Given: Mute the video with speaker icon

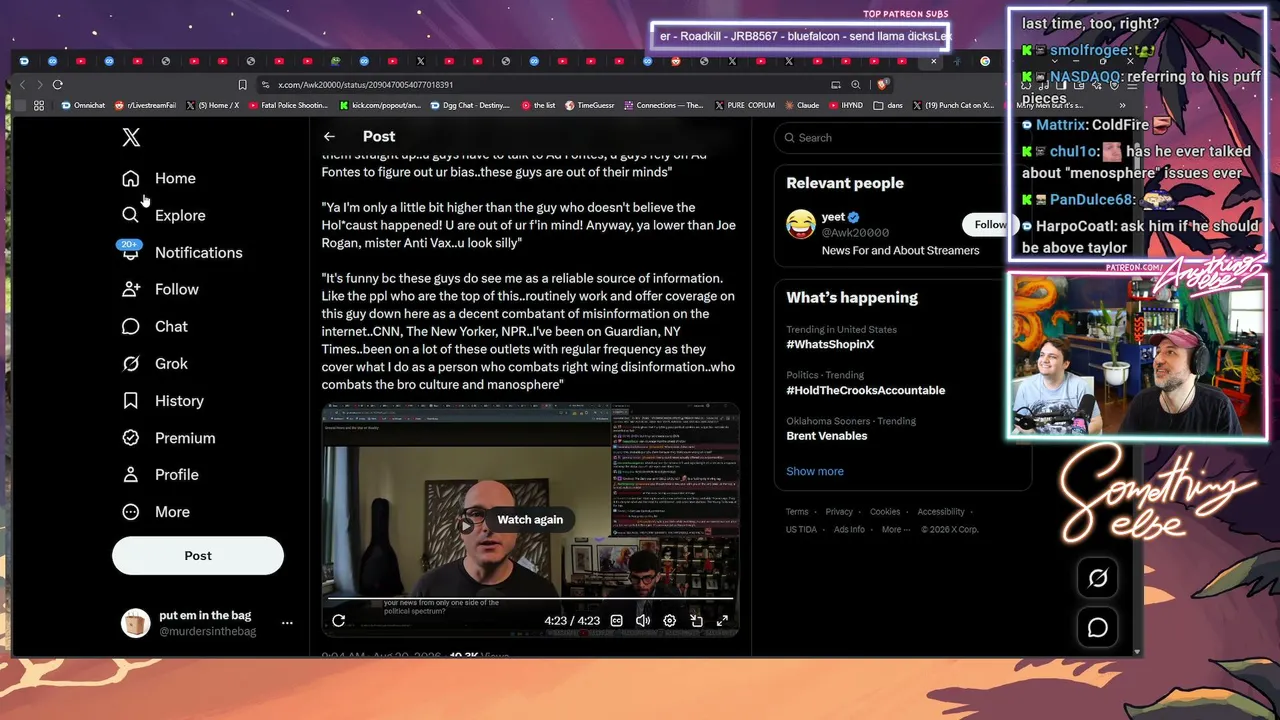Looking at the screenshot, I should [x=643, y=620].
